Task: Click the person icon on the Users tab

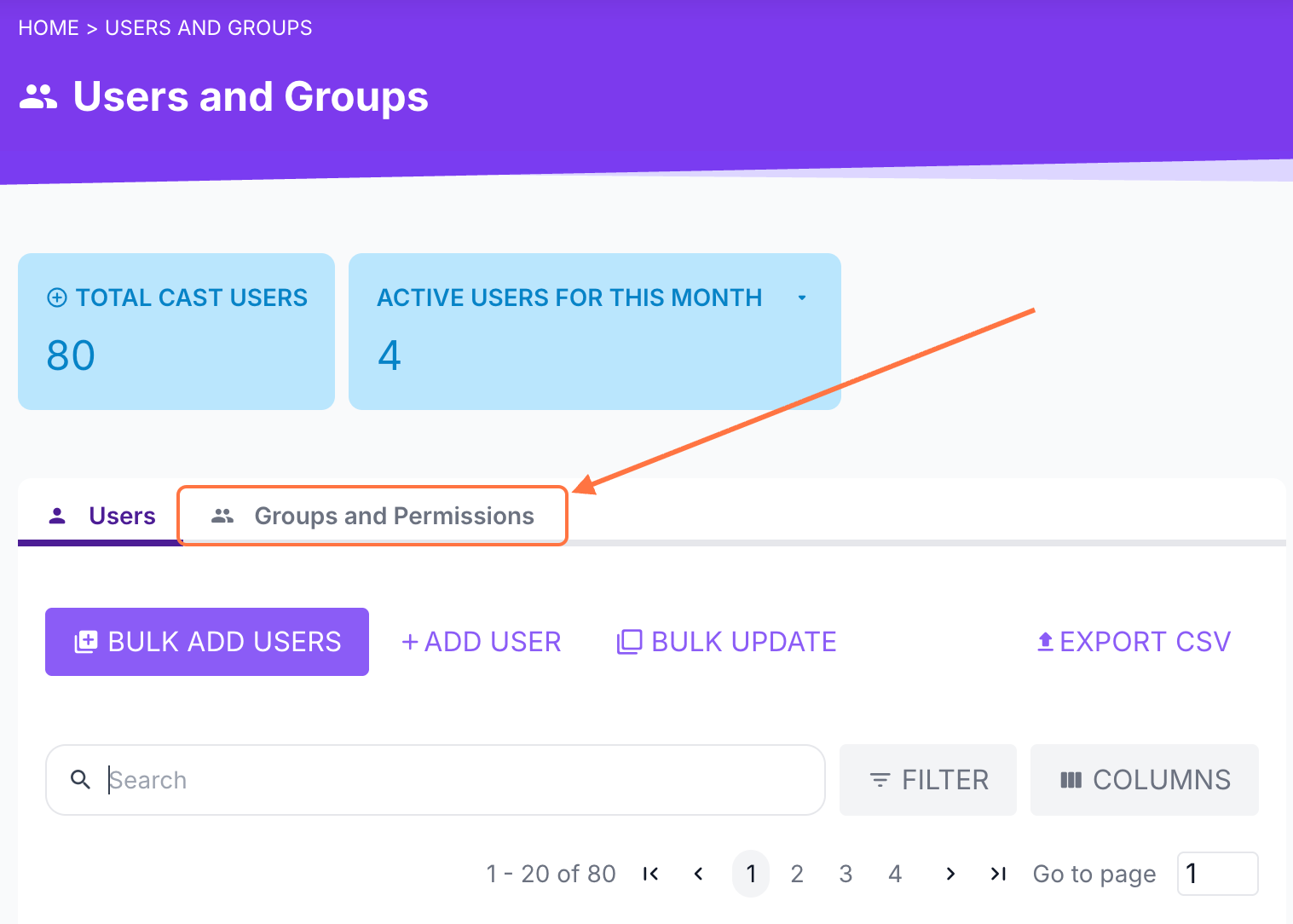Action: pyautogui.click(x=57, y=516)
